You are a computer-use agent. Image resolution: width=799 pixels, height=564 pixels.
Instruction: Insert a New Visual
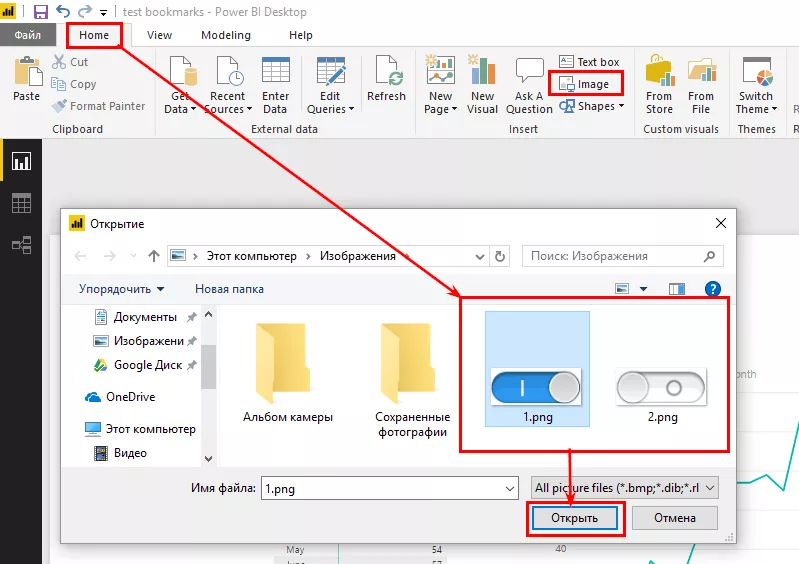click(482, 85)
